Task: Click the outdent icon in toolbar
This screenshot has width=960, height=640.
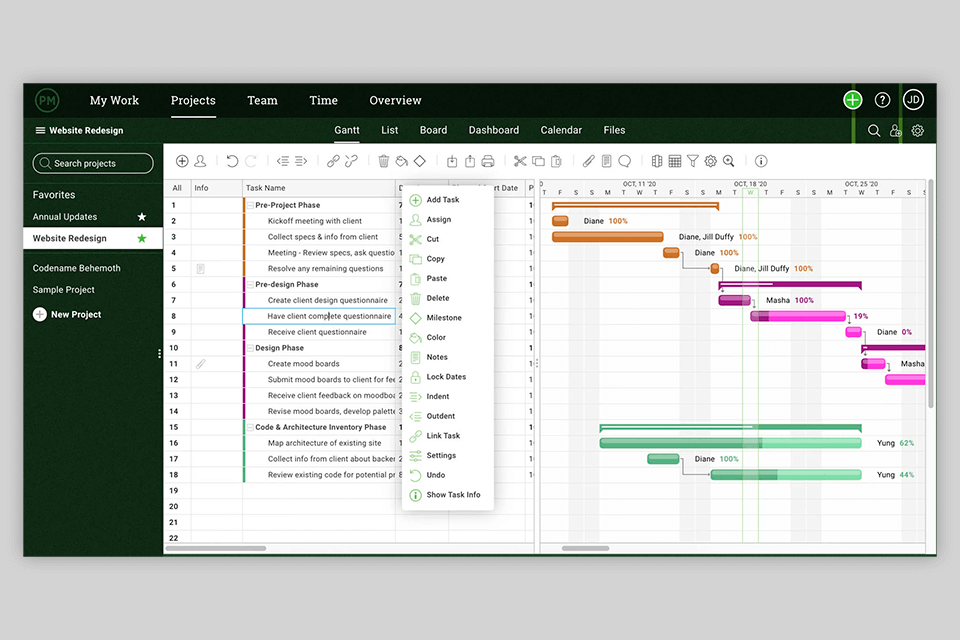Action: pos(282,161)
